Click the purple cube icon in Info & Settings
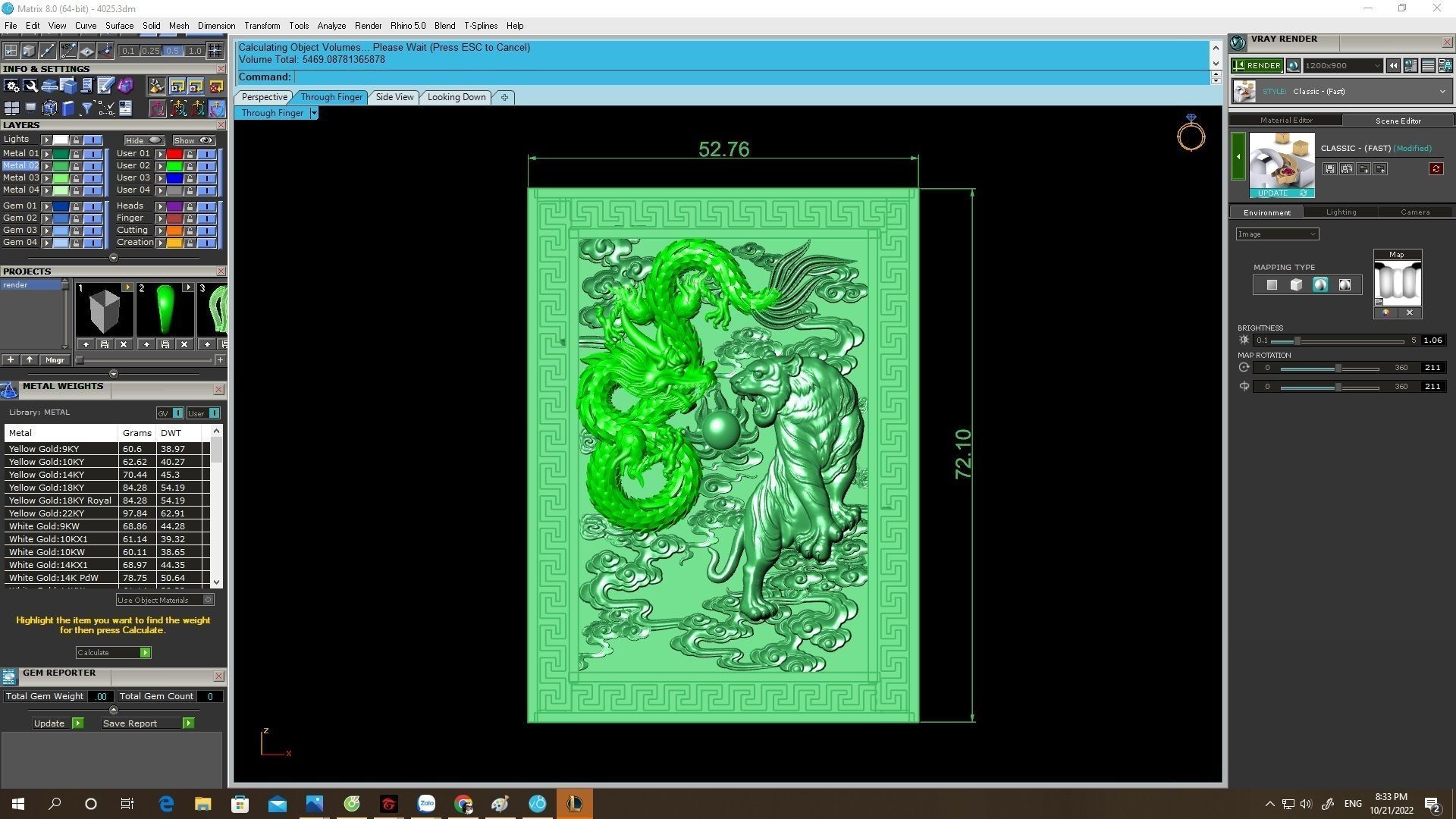This screenshot has height=819, width=1456. pos(125,86)
